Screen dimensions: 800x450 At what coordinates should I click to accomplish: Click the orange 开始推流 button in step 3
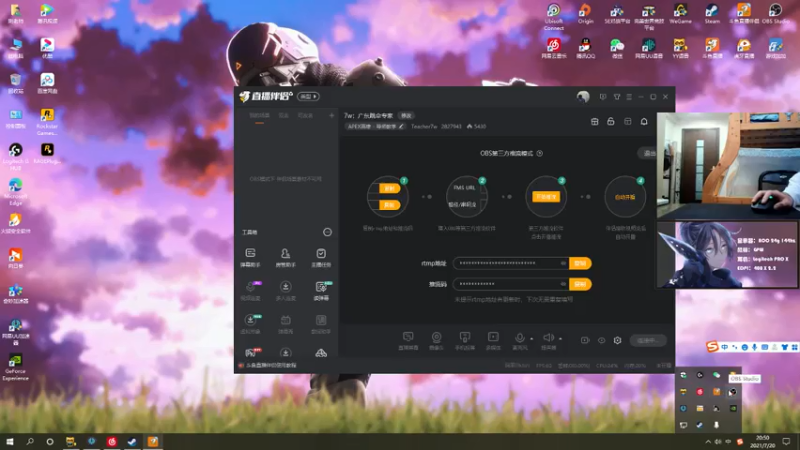coord(545,197)
